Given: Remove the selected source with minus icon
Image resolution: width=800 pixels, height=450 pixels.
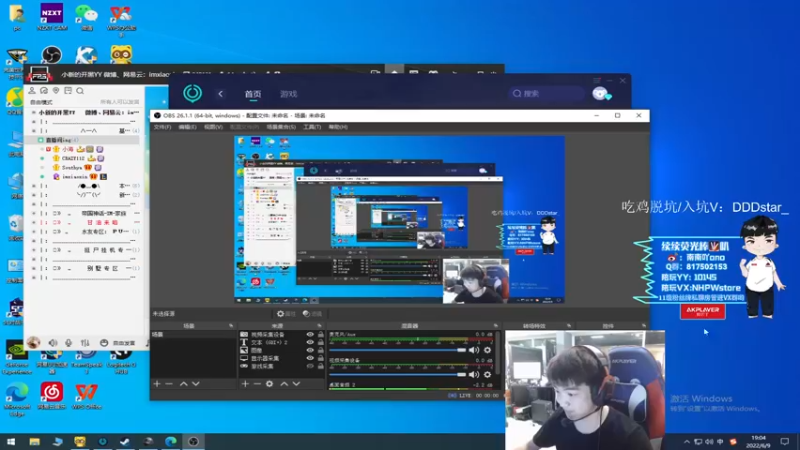Looking at the screenshot, I should pyautogui.click(x=257, y=384).
